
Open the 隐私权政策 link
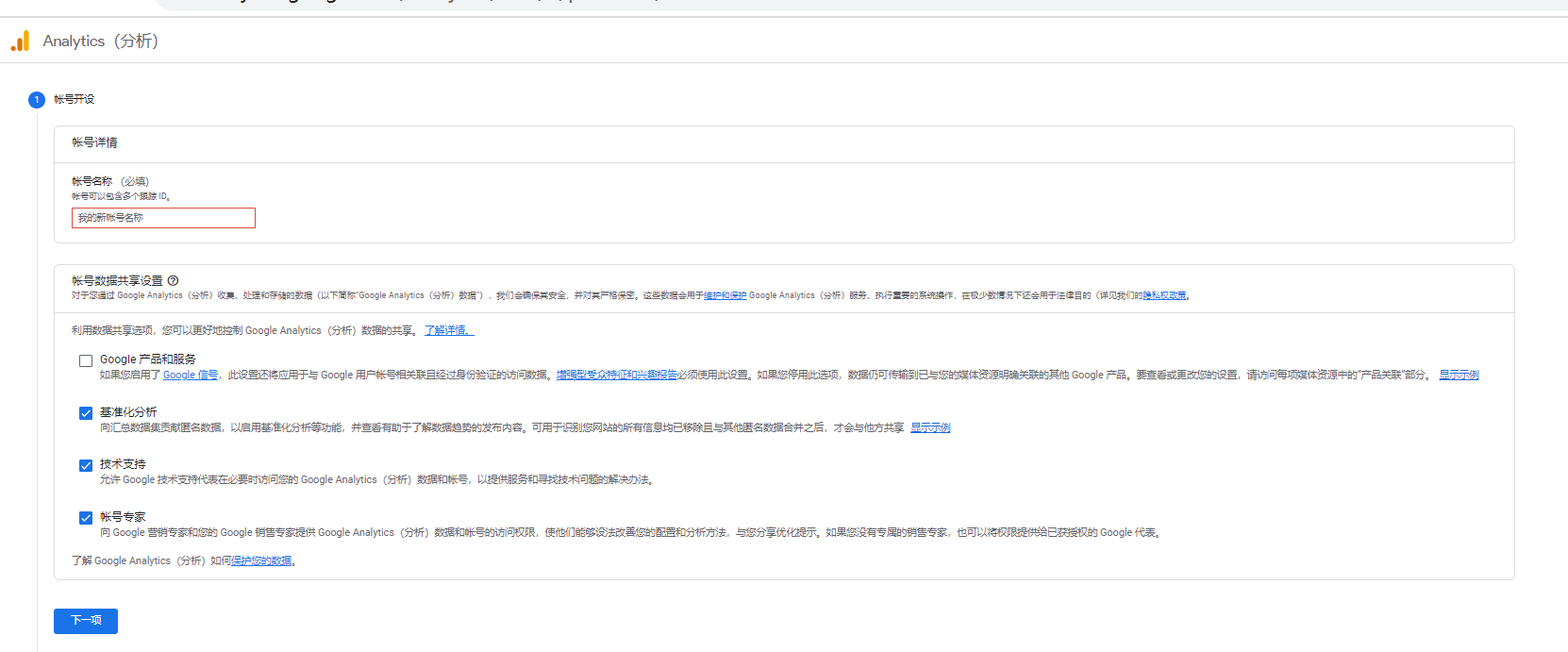coord(1164,295)
